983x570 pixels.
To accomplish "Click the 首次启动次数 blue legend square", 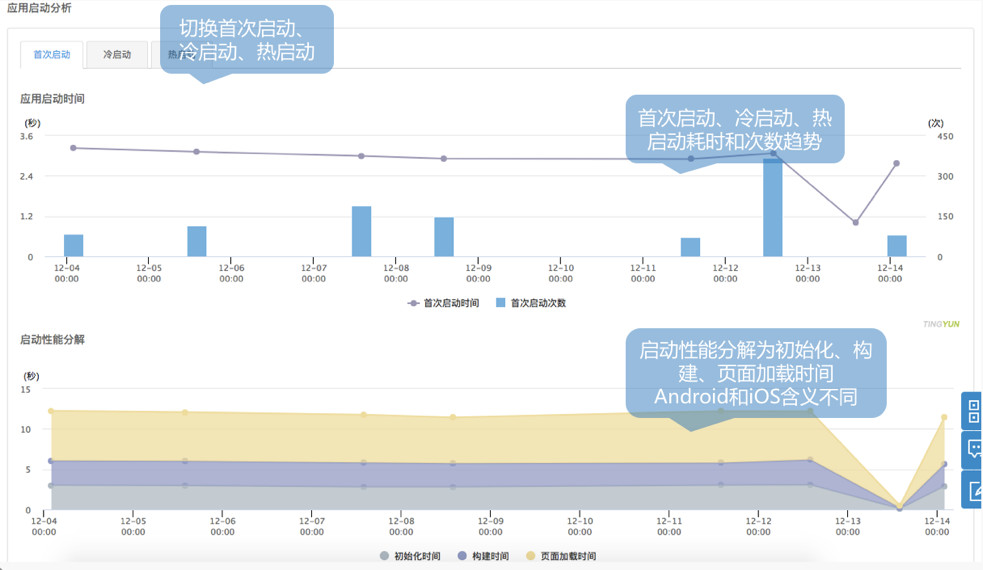I will pos(500,303).
